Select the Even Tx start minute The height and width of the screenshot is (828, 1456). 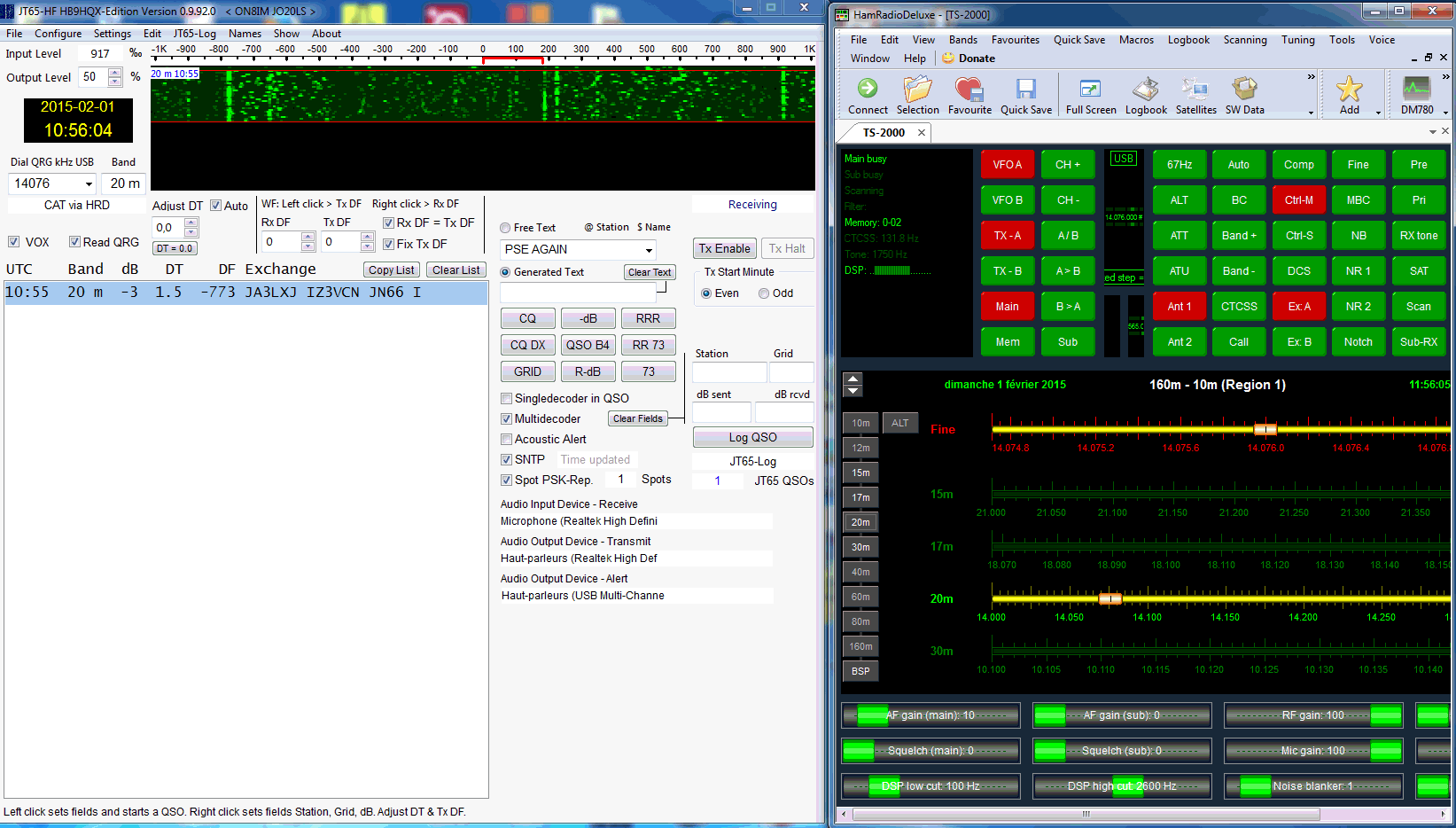coord(706,293)
